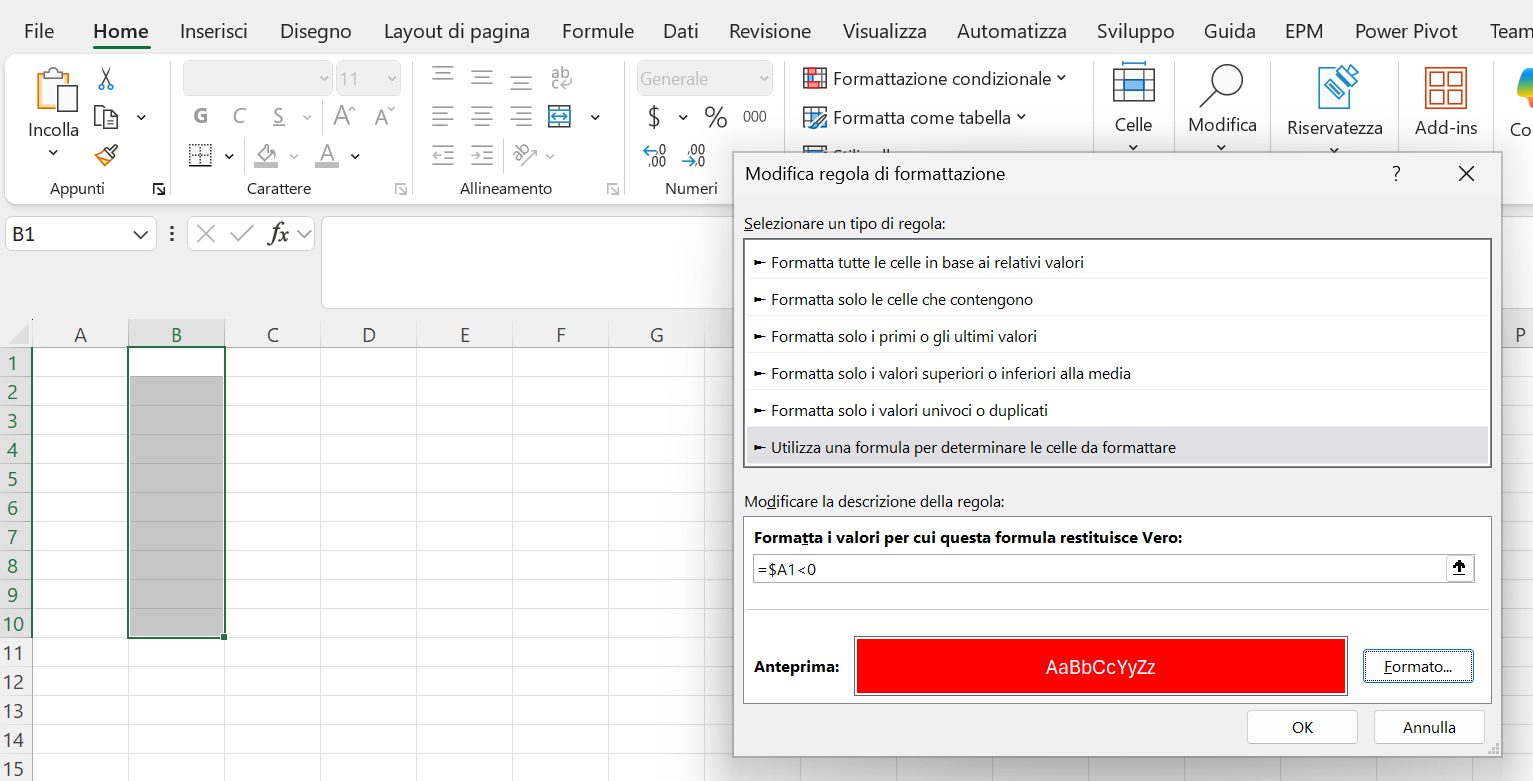Select the Format Painter brush icon
Screen dimensions: 1533x781
pyautogui.click(x=106, y=155)
